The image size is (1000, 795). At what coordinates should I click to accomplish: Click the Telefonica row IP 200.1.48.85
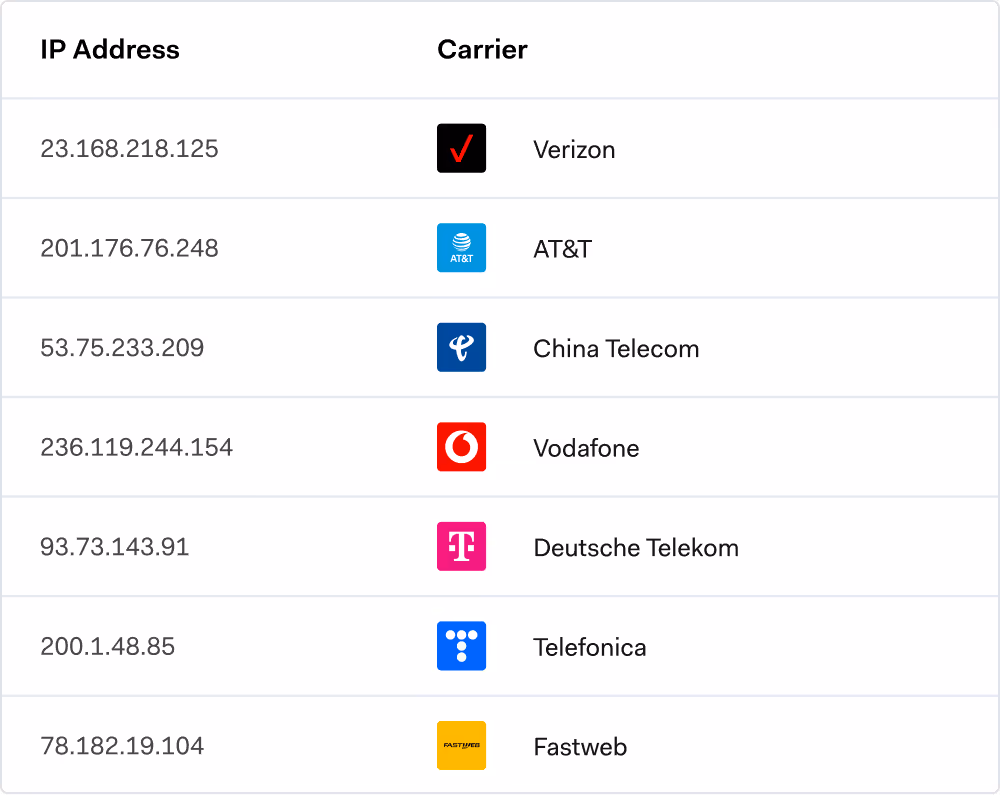[x=108, y=646]
